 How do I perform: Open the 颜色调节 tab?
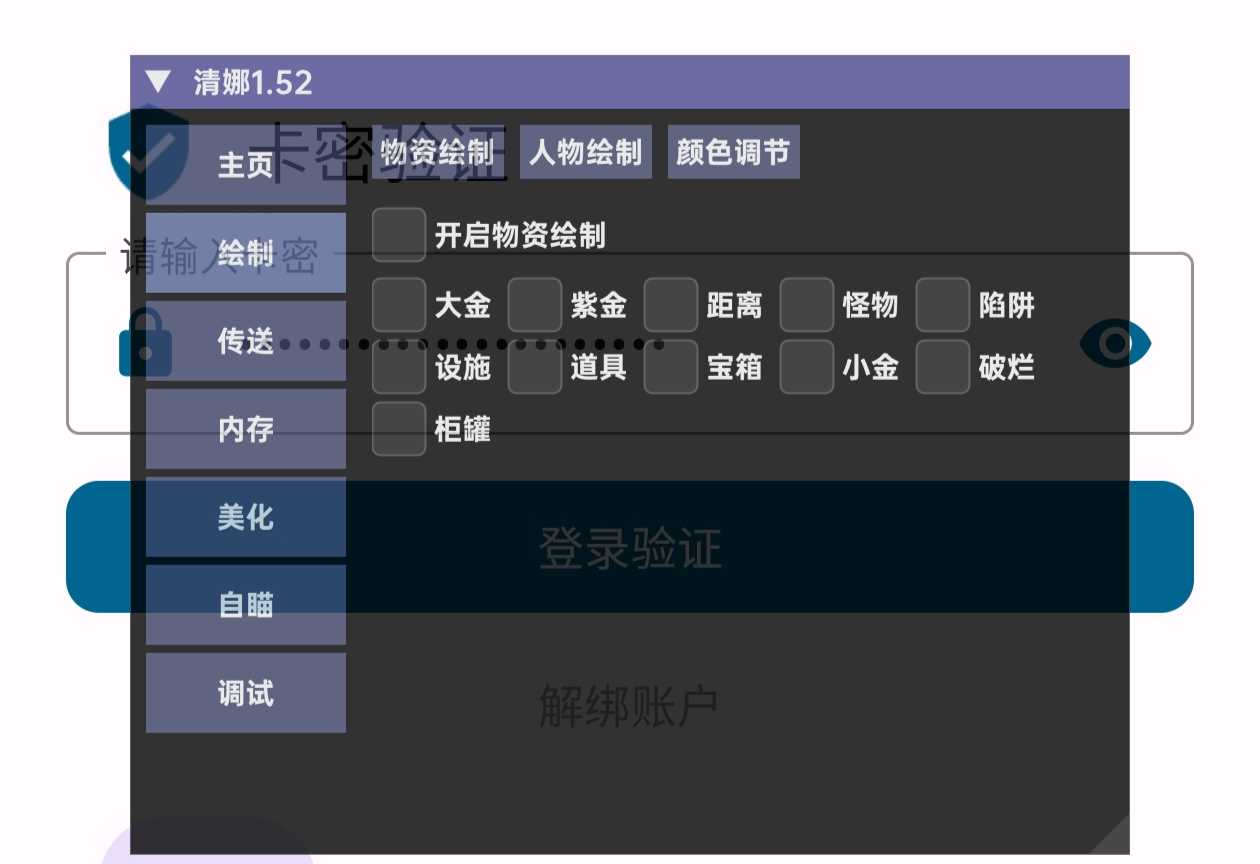coord(733,152)
